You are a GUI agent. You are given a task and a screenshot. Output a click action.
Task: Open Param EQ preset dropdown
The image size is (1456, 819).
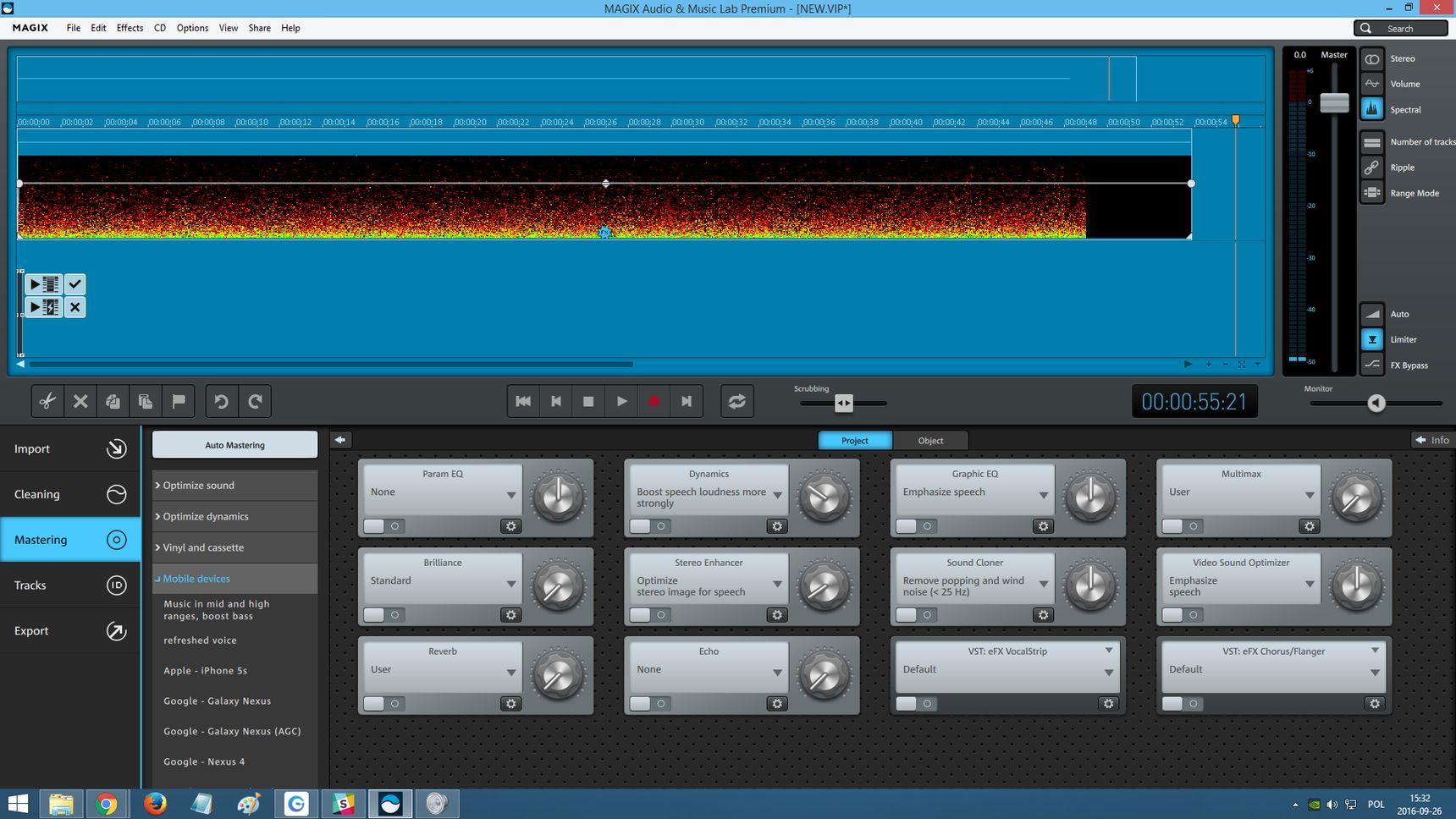(x=510, y=495)
